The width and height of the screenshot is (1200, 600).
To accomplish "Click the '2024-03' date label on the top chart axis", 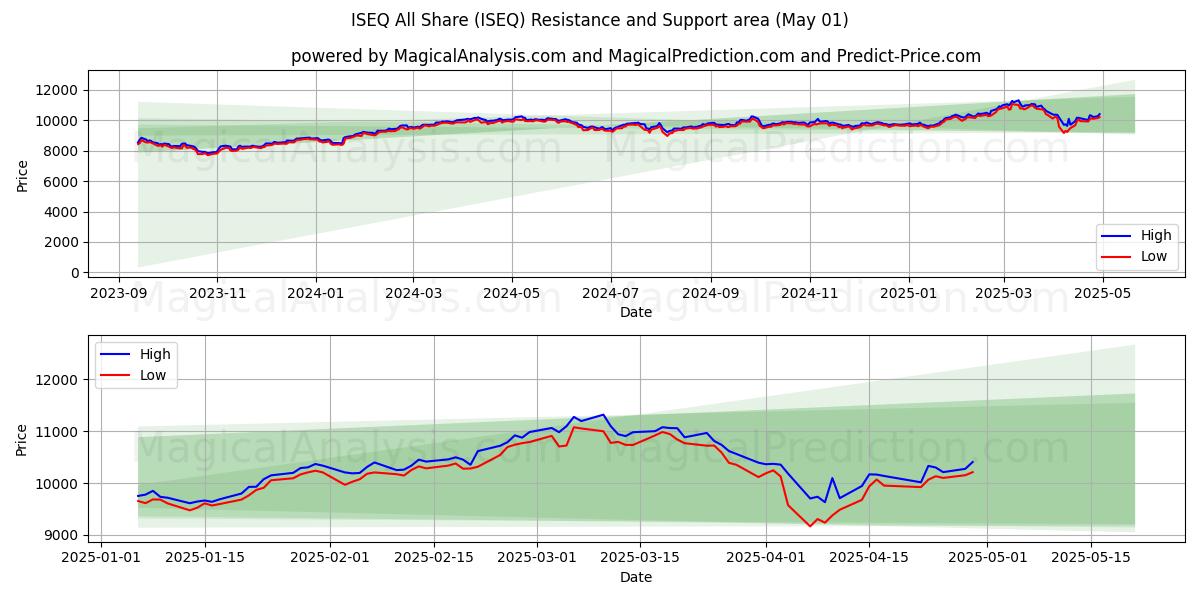I will [413, 292].
